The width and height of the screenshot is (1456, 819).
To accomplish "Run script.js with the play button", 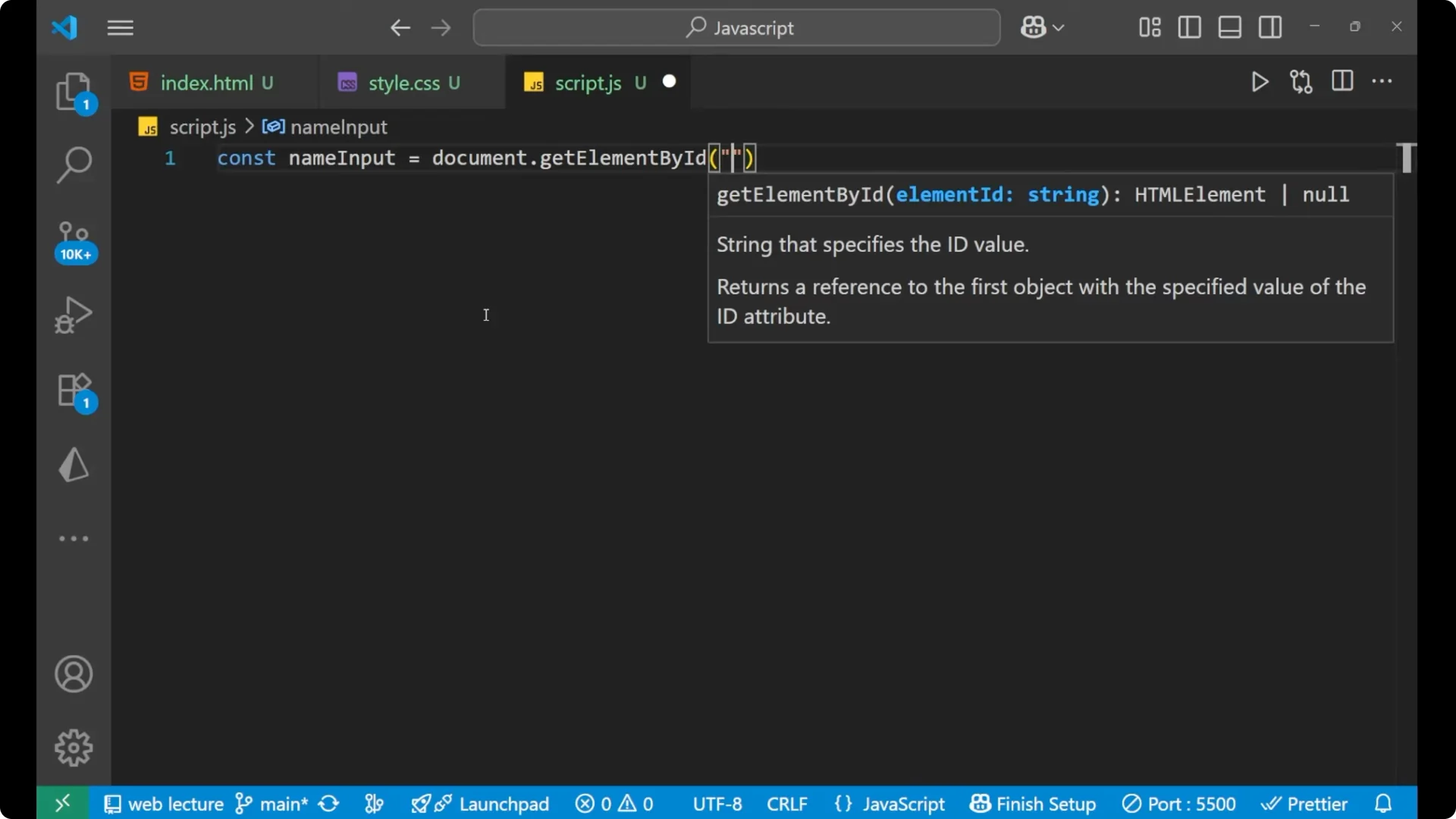I will (1260, 82).
